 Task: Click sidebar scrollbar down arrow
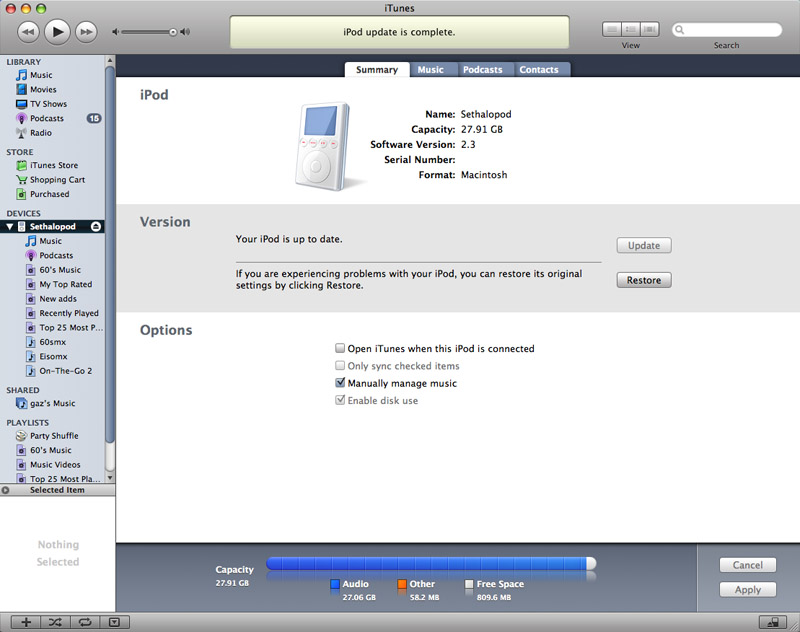pyautogui.click(x=110, y=478)
